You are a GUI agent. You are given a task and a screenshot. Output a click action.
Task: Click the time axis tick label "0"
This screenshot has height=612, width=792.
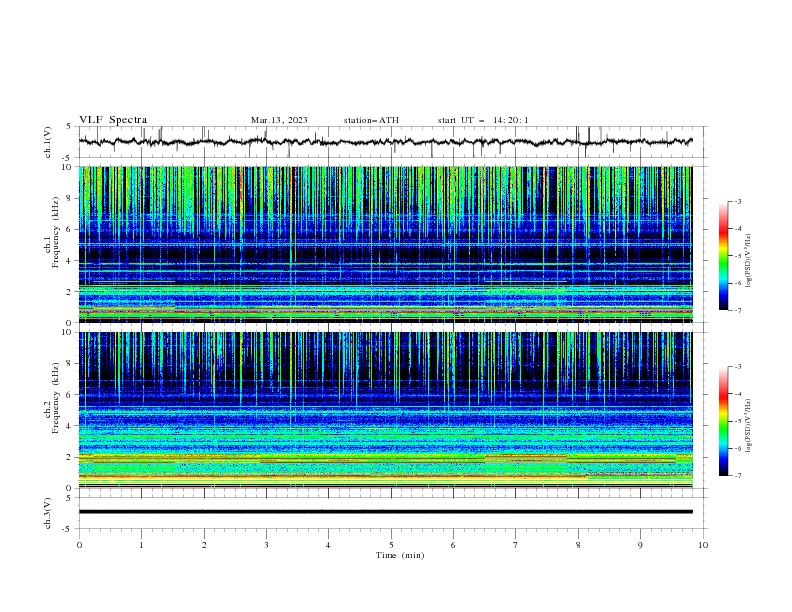[x=79, y=545]
